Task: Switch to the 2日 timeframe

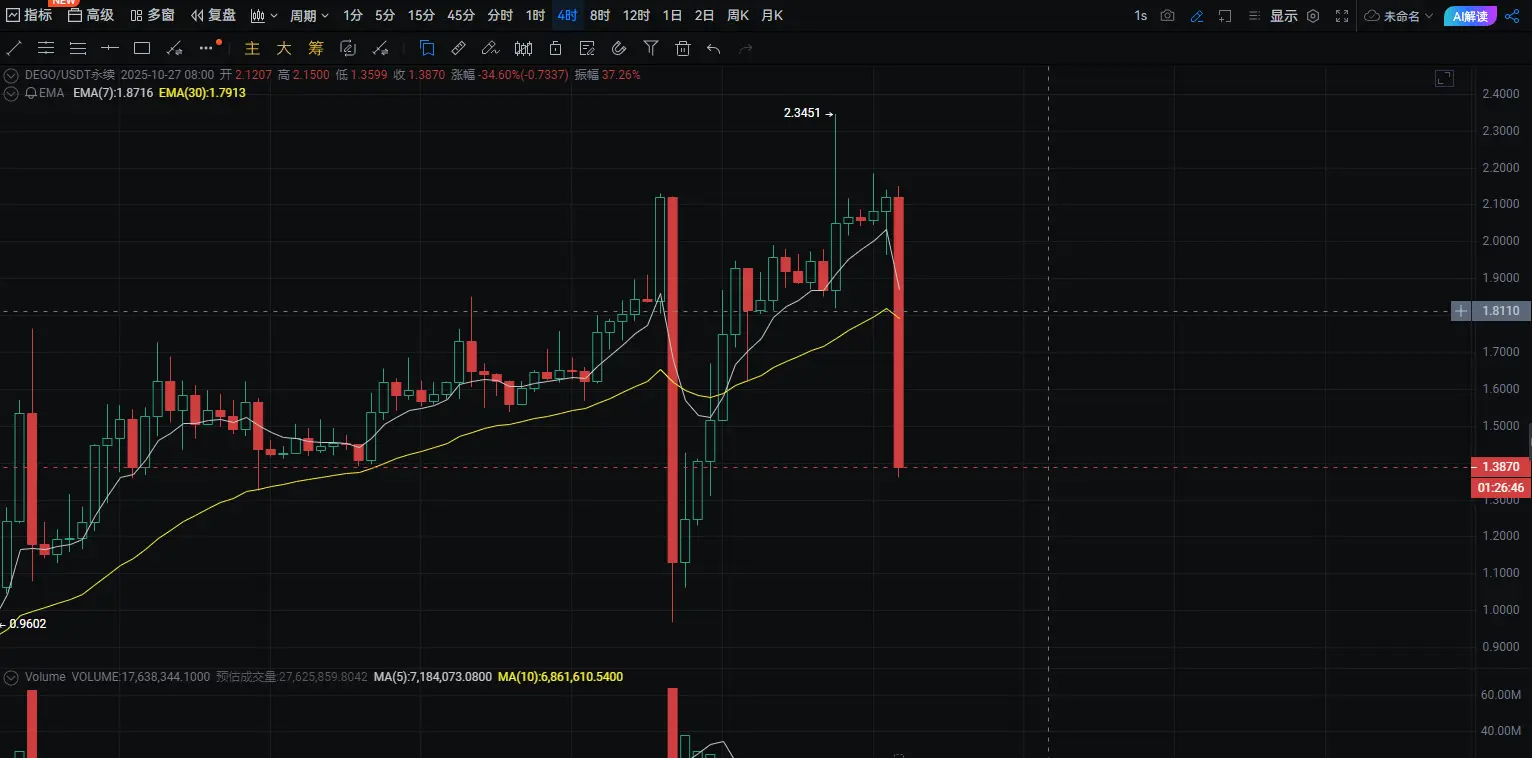Action: [x=705, y=15]
